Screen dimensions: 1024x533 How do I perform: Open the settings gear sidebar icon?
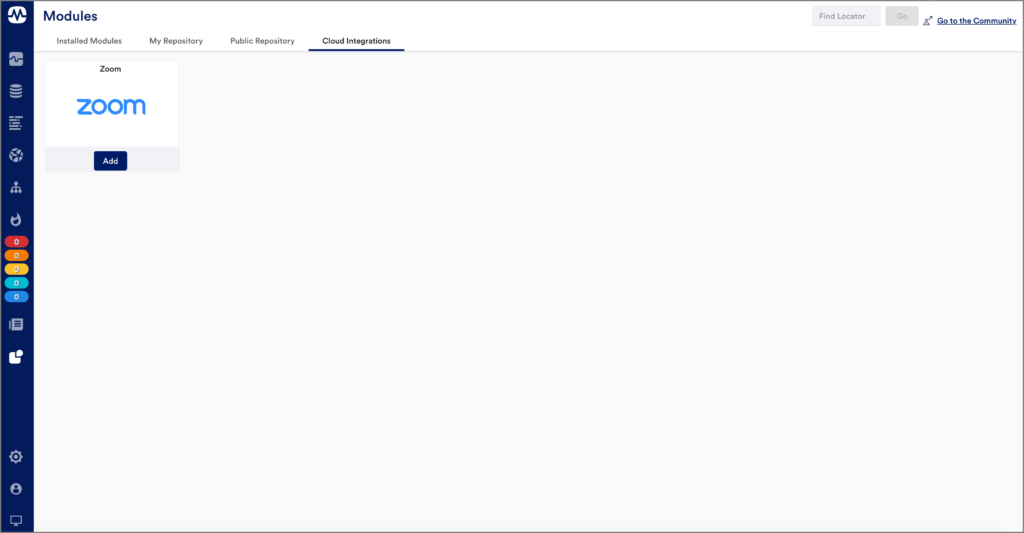pos(16,457)
